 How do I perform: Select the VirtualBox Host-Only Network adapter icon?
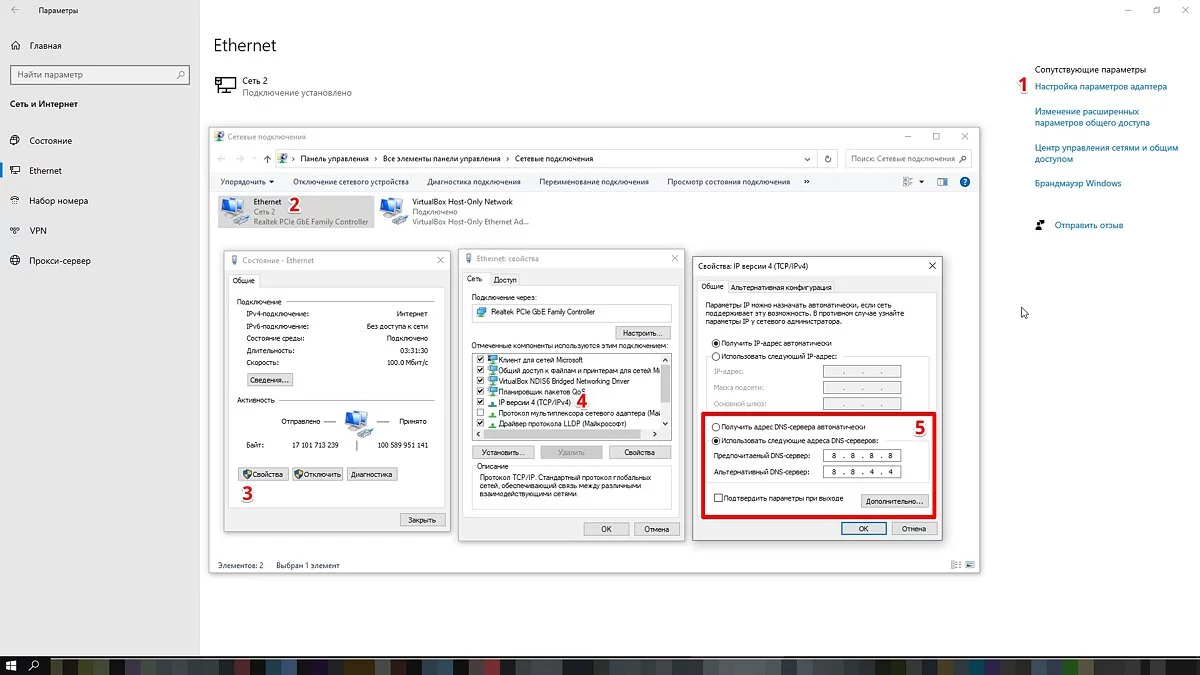tap(394, 209)
